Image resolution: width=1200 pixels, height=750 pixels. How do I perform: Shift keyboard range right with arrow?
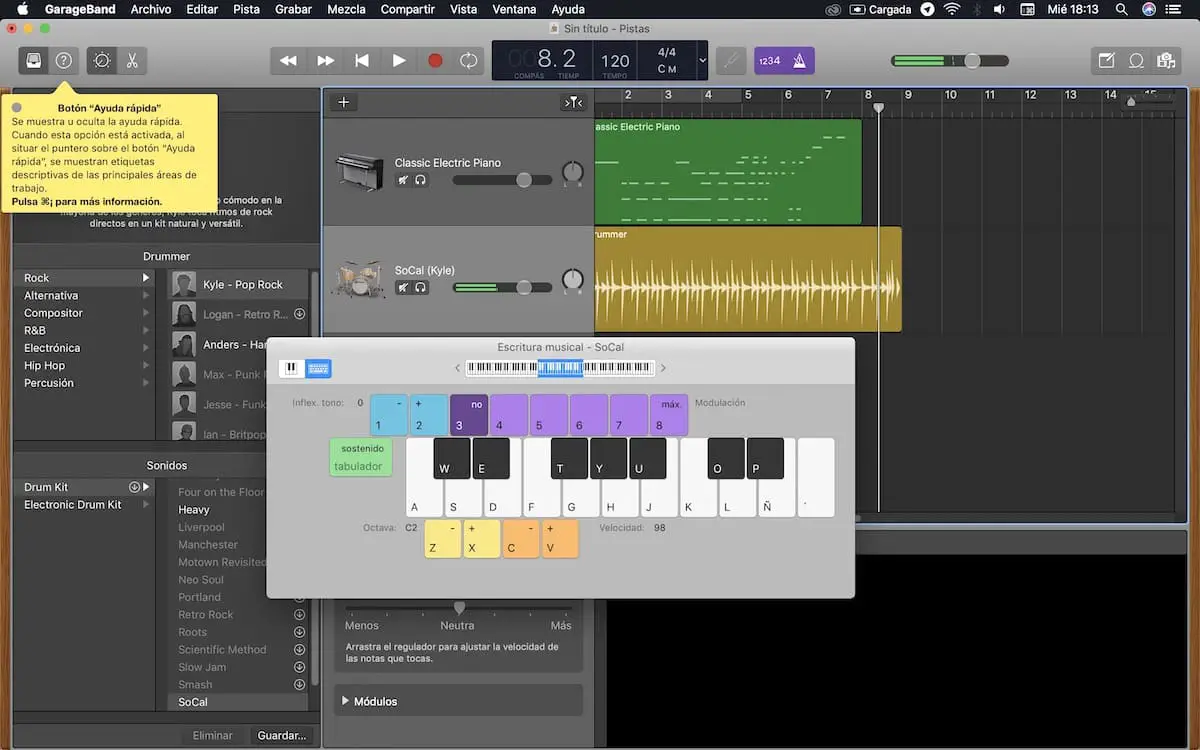[663, 368]
